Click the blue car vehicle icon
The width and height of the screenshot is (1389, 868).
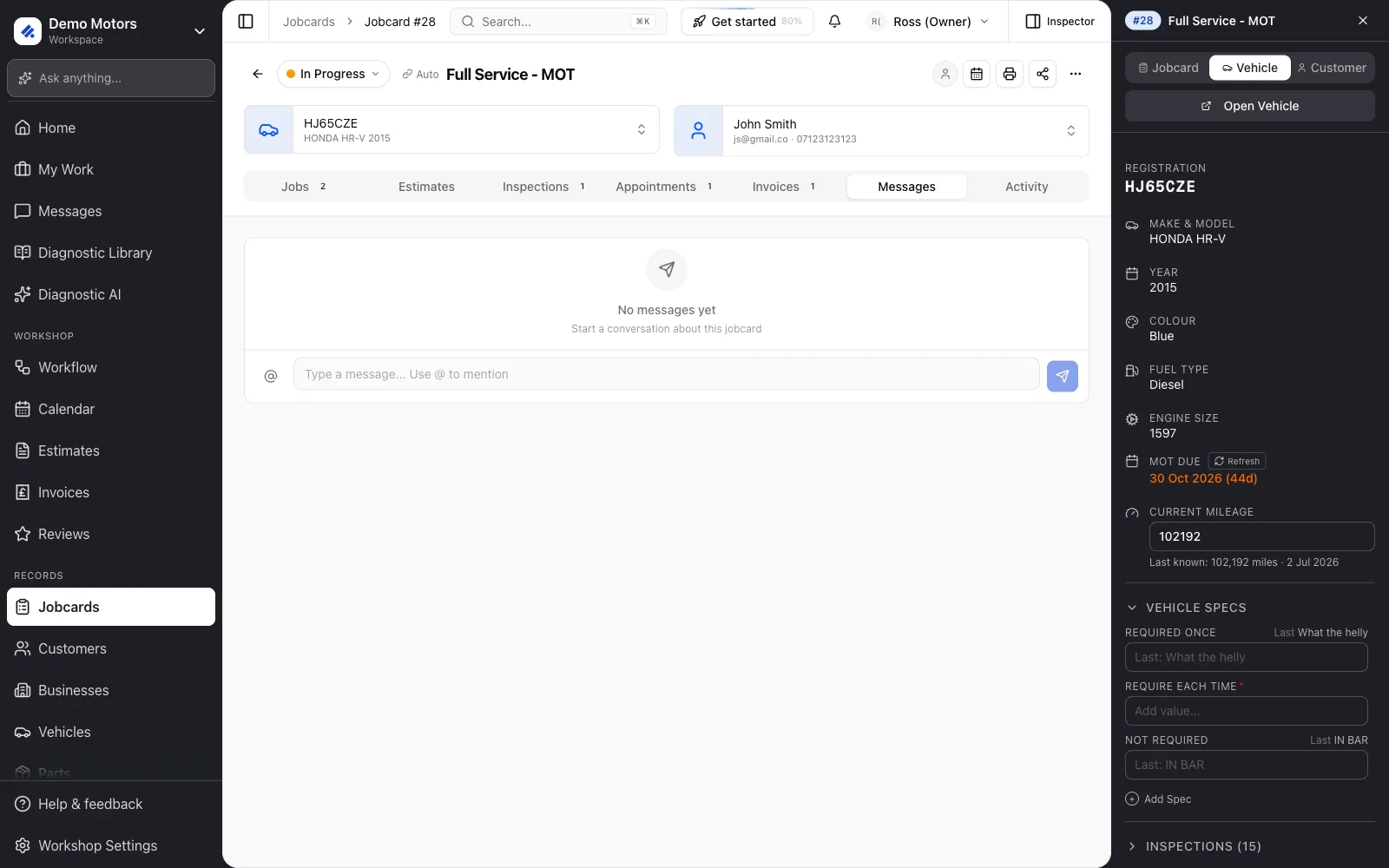[x=269, y=130]
